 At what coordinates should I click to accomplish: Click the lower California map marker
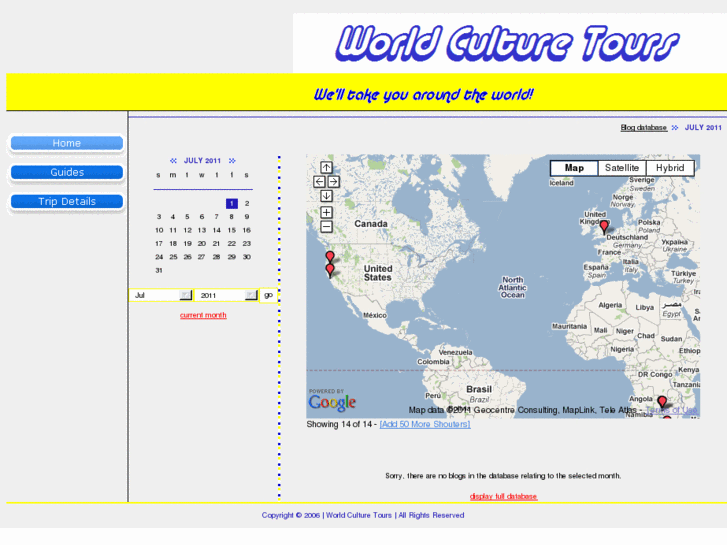(x=330, y=270)
